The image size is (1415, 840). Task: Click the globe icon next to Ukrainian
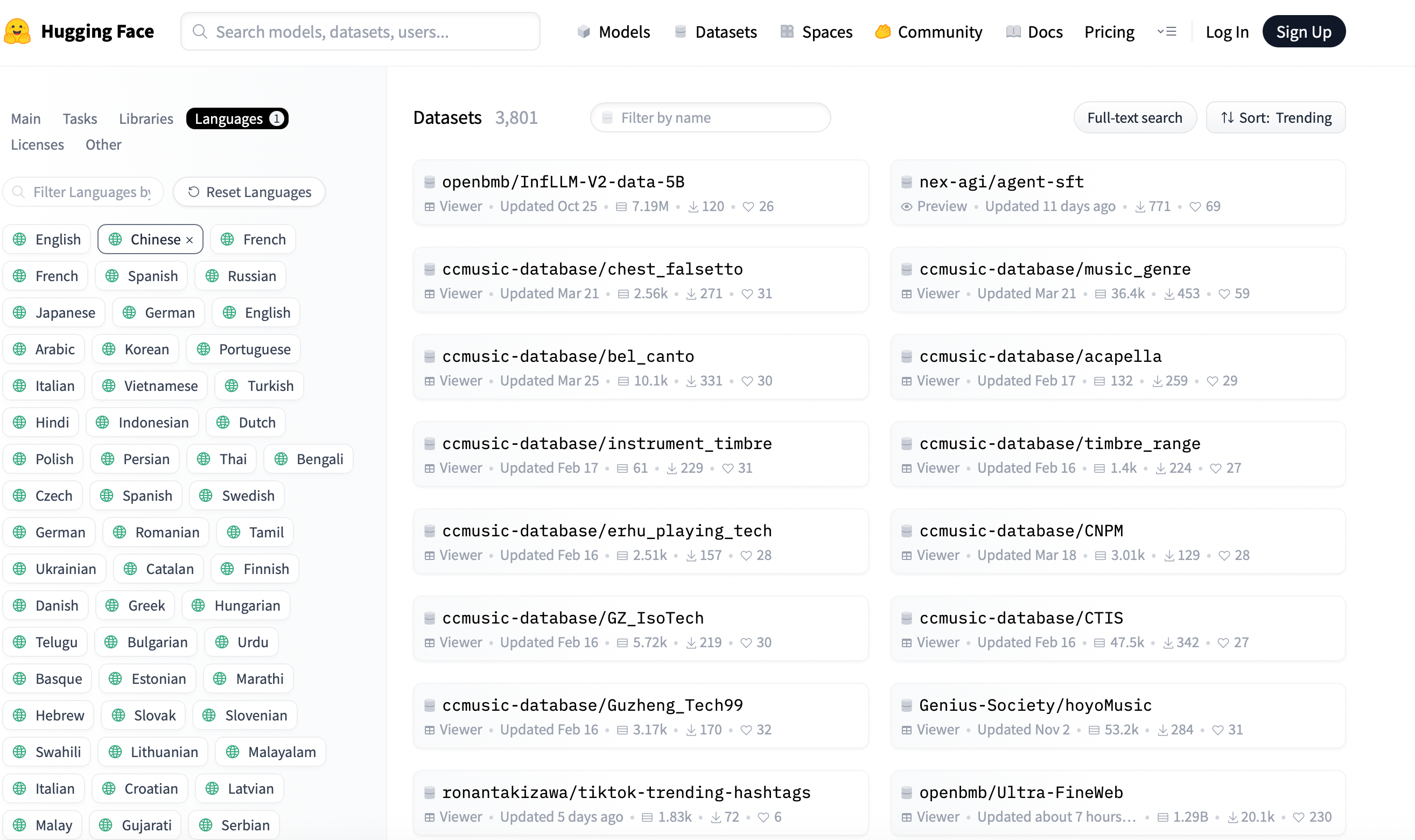click(x=20, y=569)
